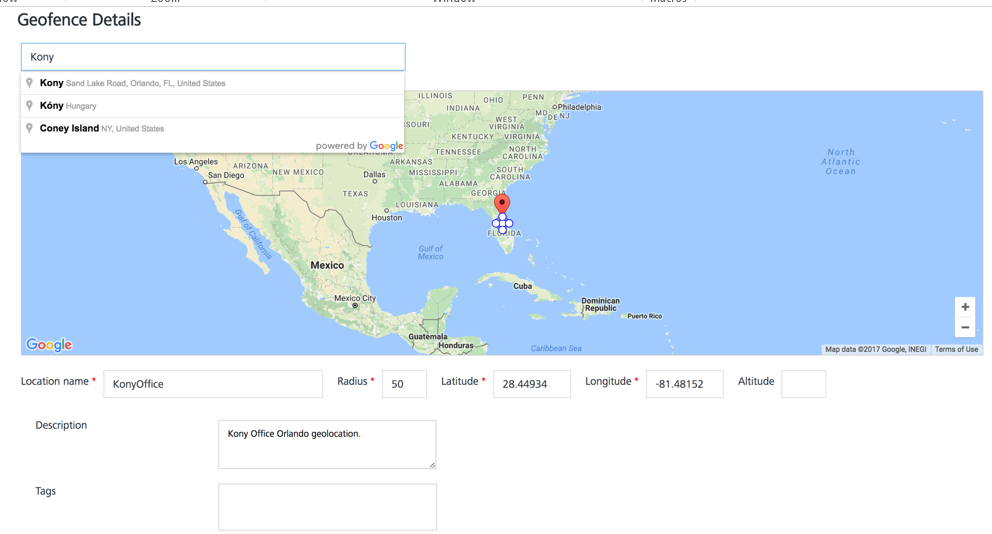Open the Terms of Use link
This screenshot has height=534, width=992.
956,350
